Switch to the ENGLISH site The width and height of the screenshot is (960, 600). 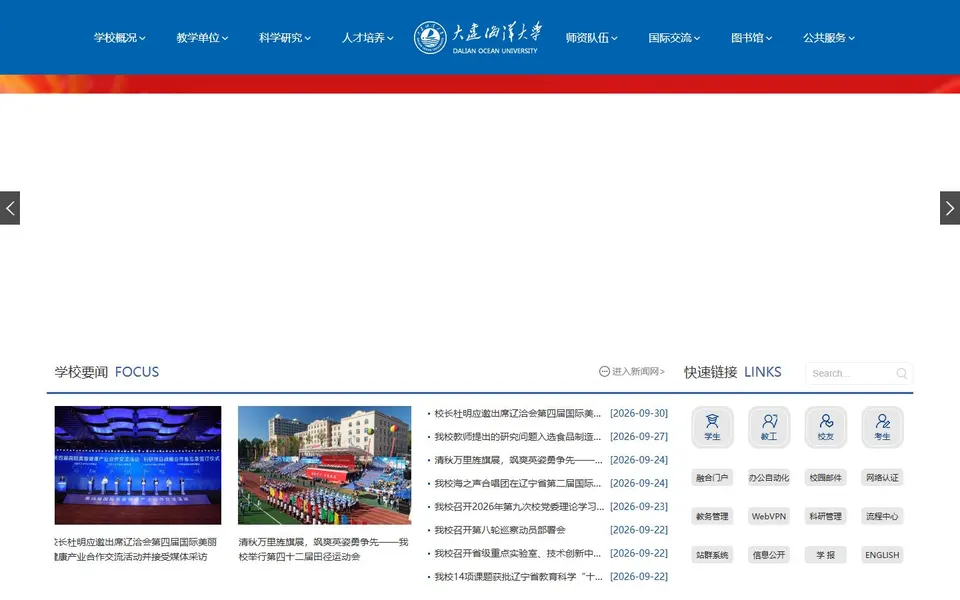coord(882,555)
